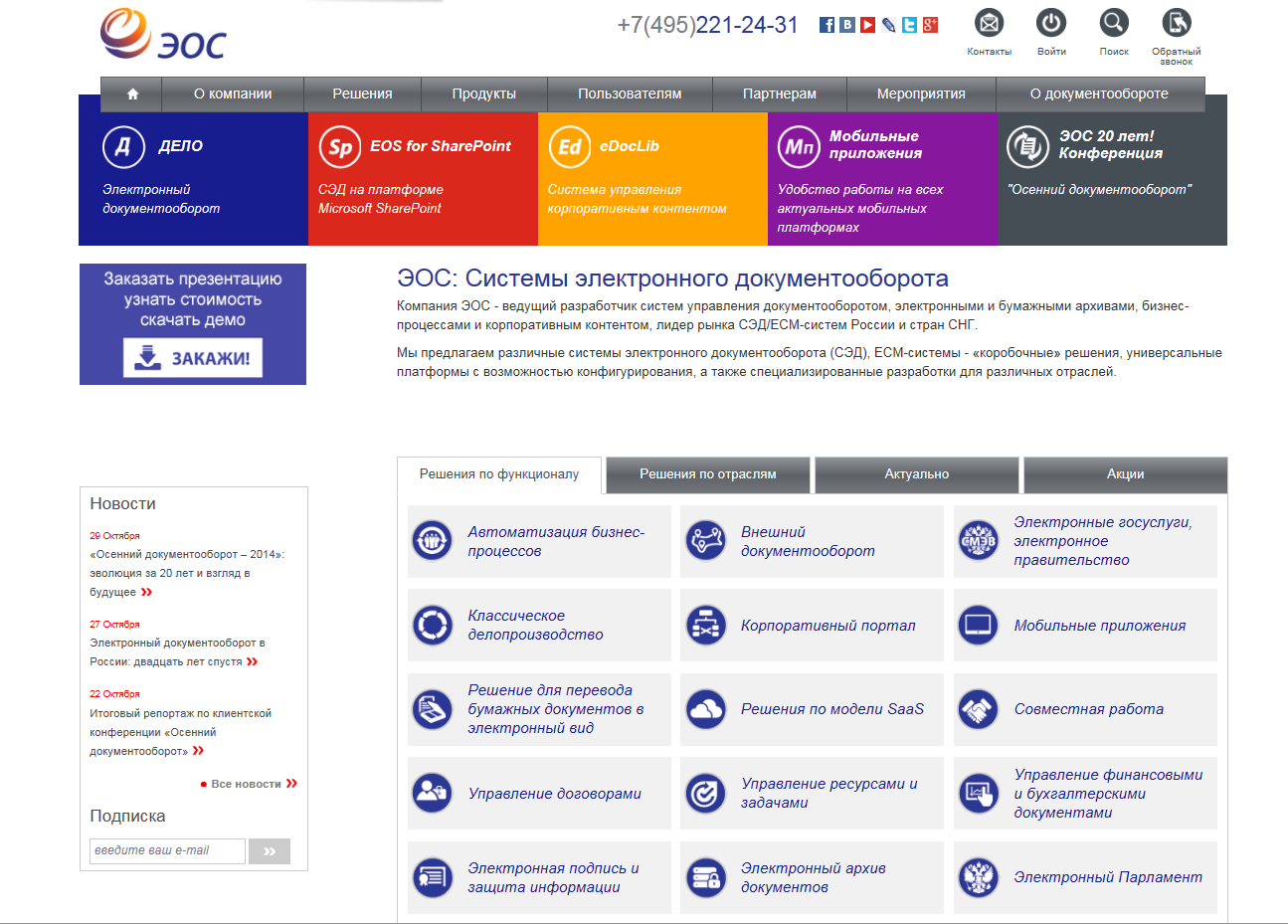Click the Контакты envelope icon
1288x924 pixels.
coord(989,22)
